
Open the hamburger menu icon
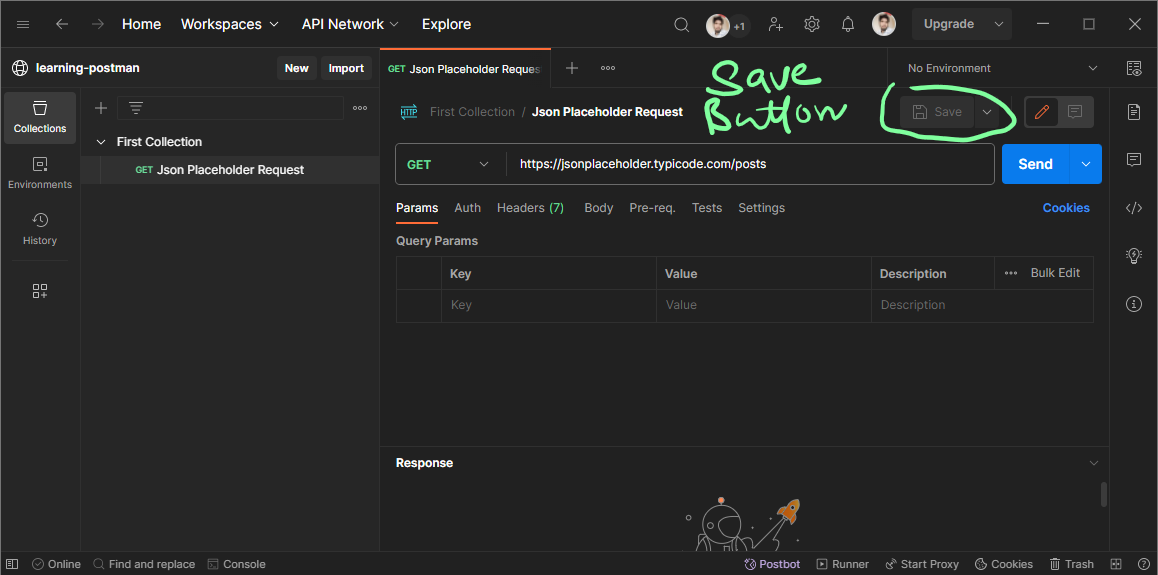(x=23, y=24)
